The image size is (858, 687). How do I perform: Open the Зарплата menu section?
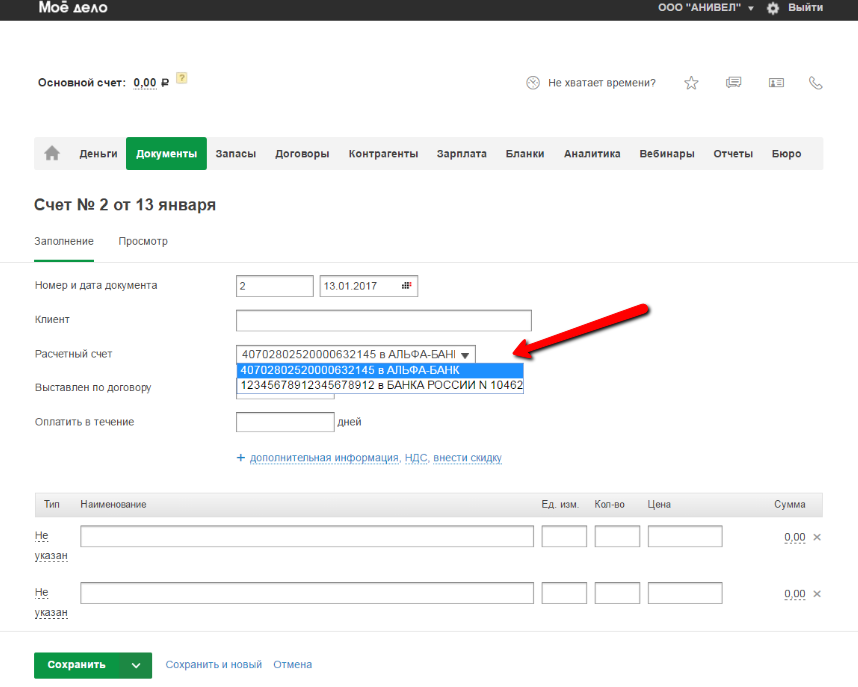tap(461, 154)
